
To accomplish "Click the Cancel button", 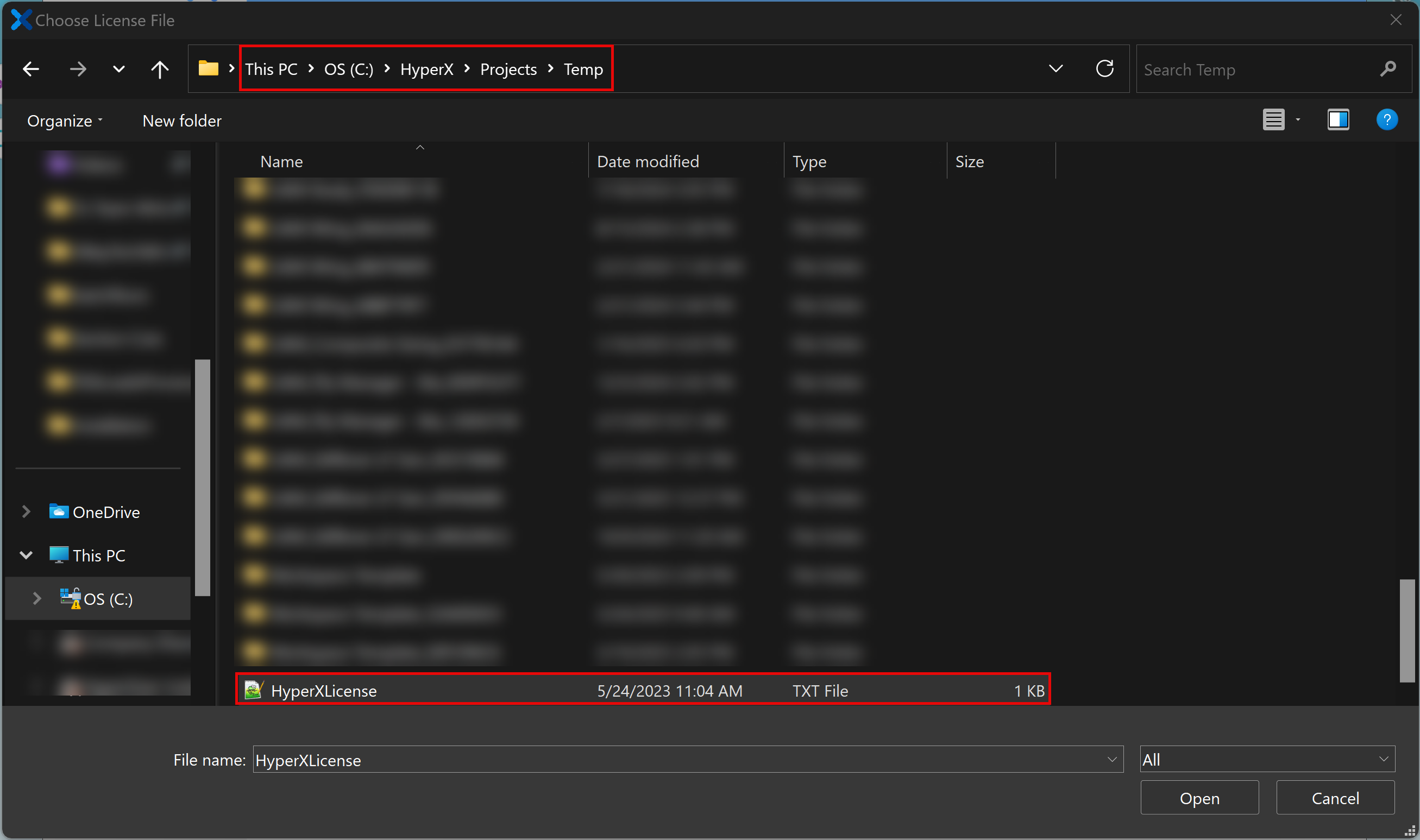I will click(1335, 798).
